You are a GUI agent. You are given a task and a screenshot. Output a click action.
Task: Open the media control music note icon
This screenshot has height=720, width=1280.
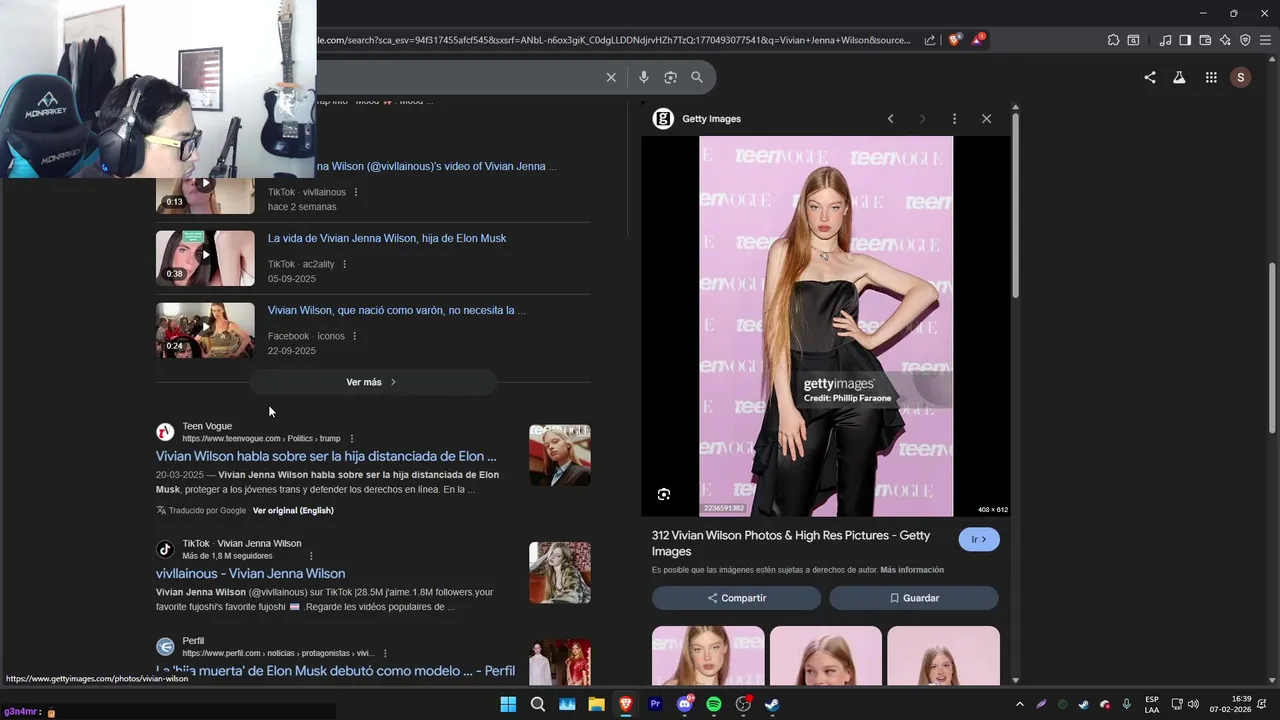1165,40
